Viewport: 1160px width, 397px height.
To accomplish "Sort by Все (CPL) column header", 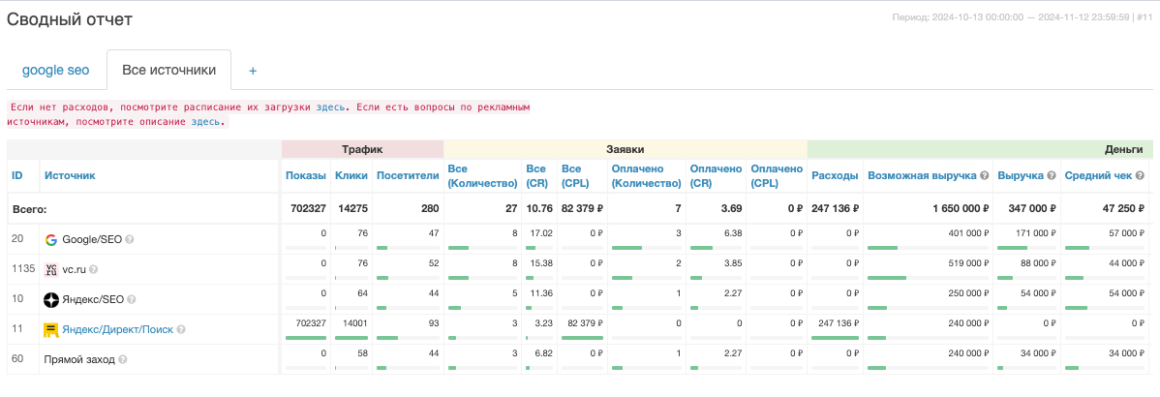I will pos(576,176).
